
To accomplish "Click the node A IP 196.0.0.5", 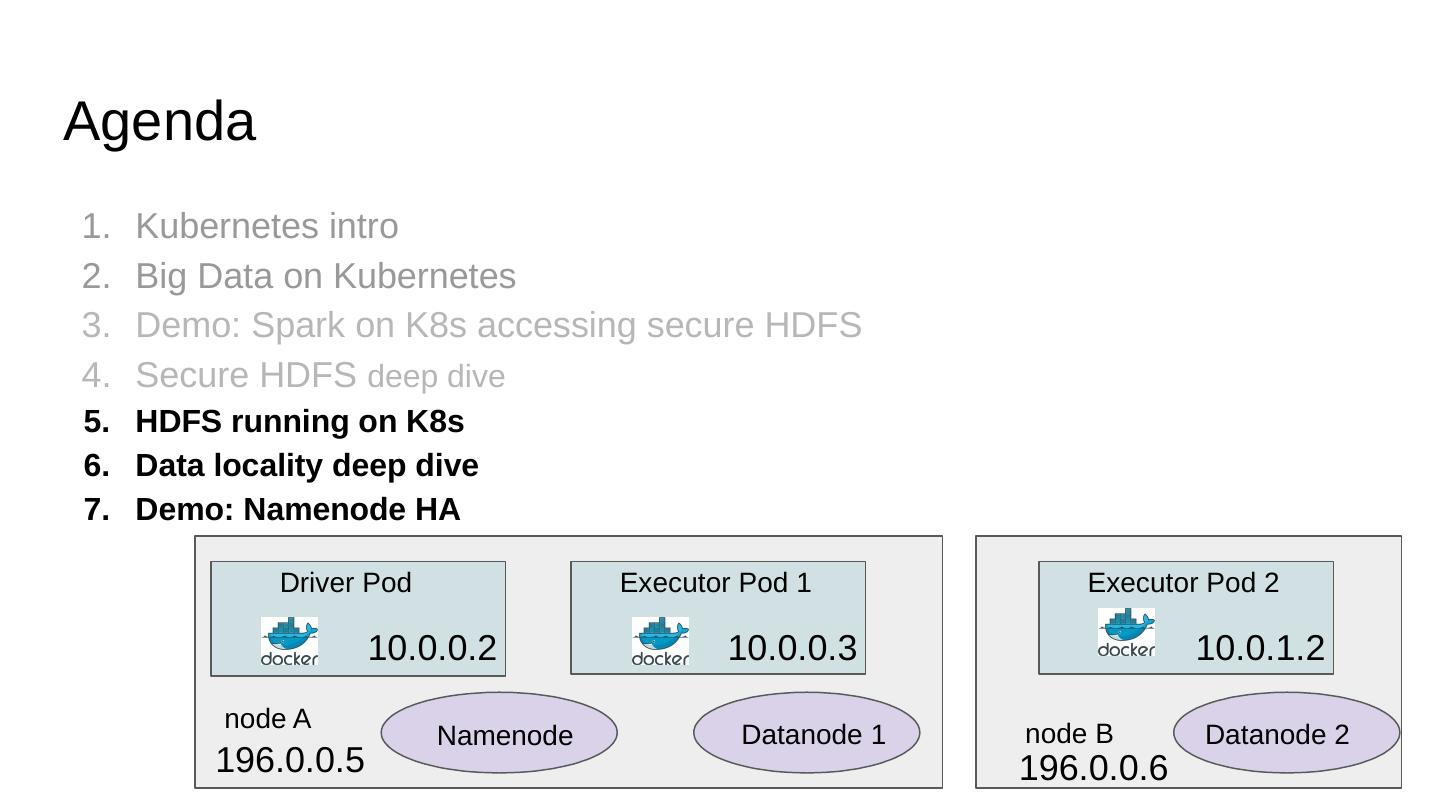I will pos(290,761).
